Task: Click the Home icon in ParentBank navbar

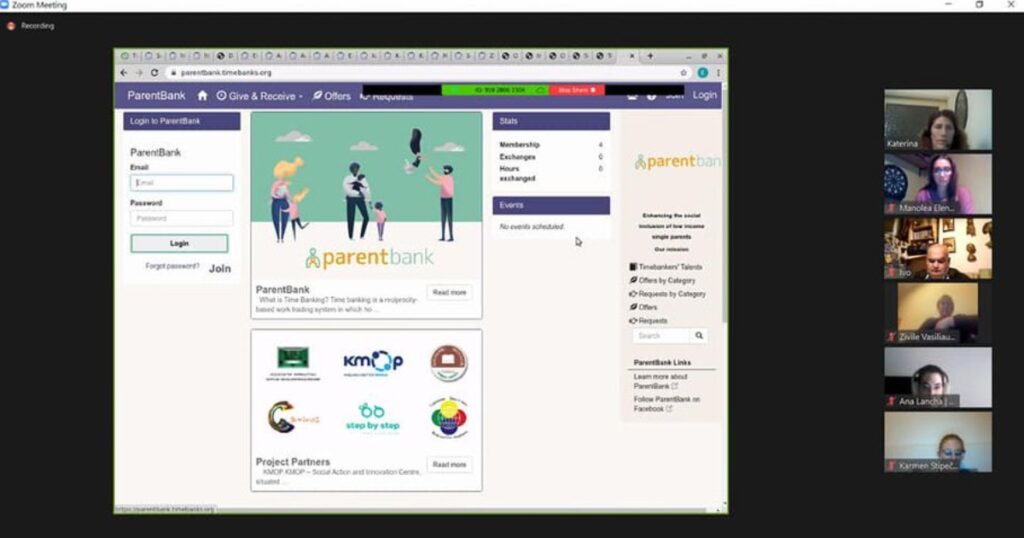Action: click(x=203, y=96)
